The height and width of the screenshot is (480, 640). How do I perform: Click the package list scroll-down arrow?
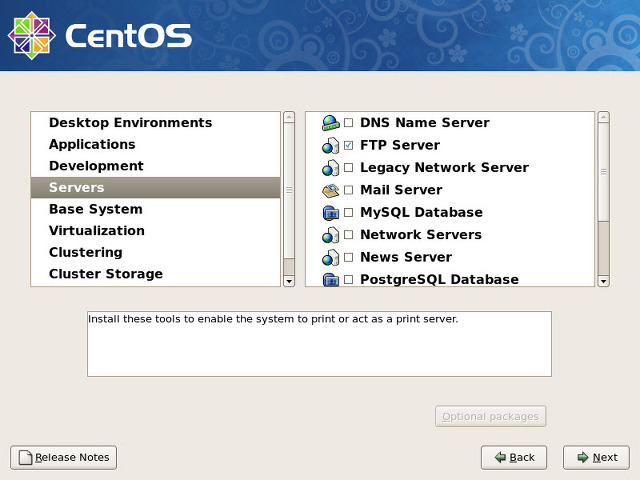(x=604, y=281)
